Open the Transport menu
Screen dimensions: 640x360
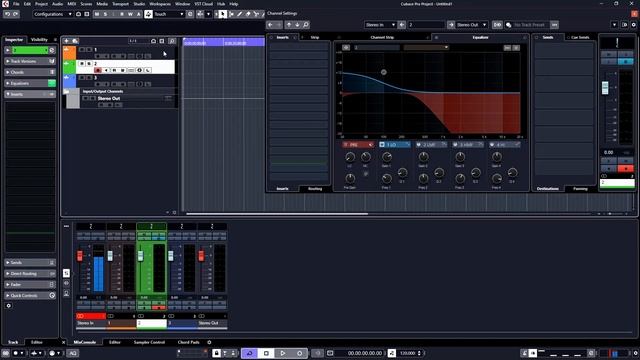pyautogui.click(x=120, y=4)
